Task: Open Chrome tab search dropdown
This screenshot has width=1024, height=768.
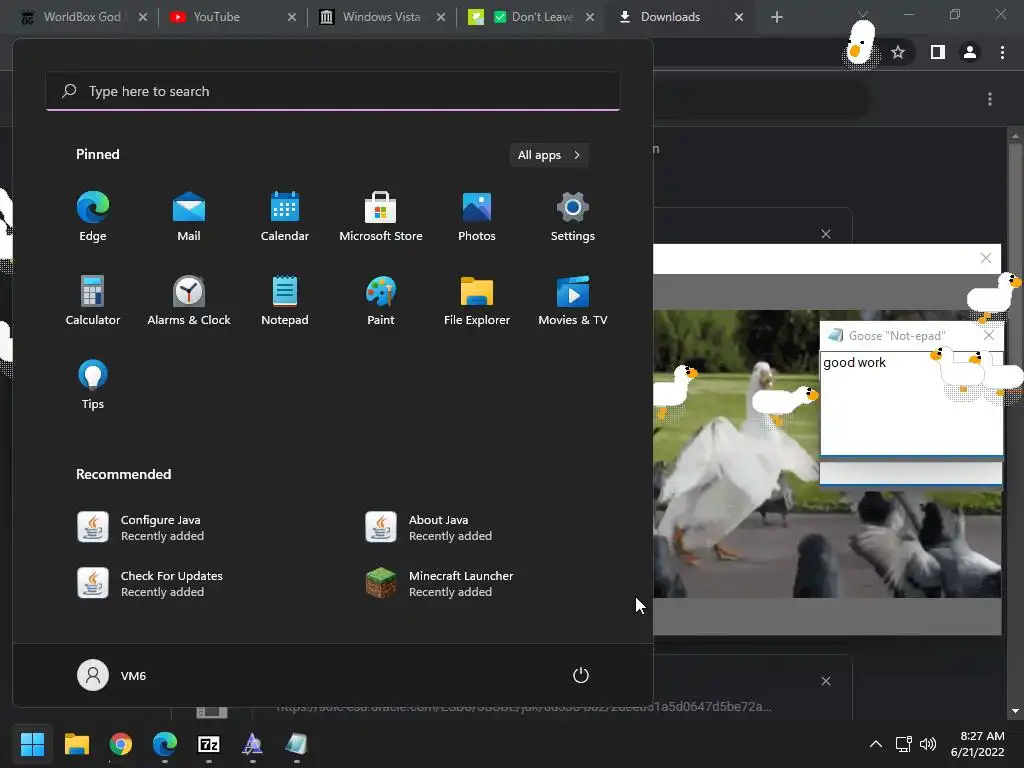Action: click(x=863, y=14)
